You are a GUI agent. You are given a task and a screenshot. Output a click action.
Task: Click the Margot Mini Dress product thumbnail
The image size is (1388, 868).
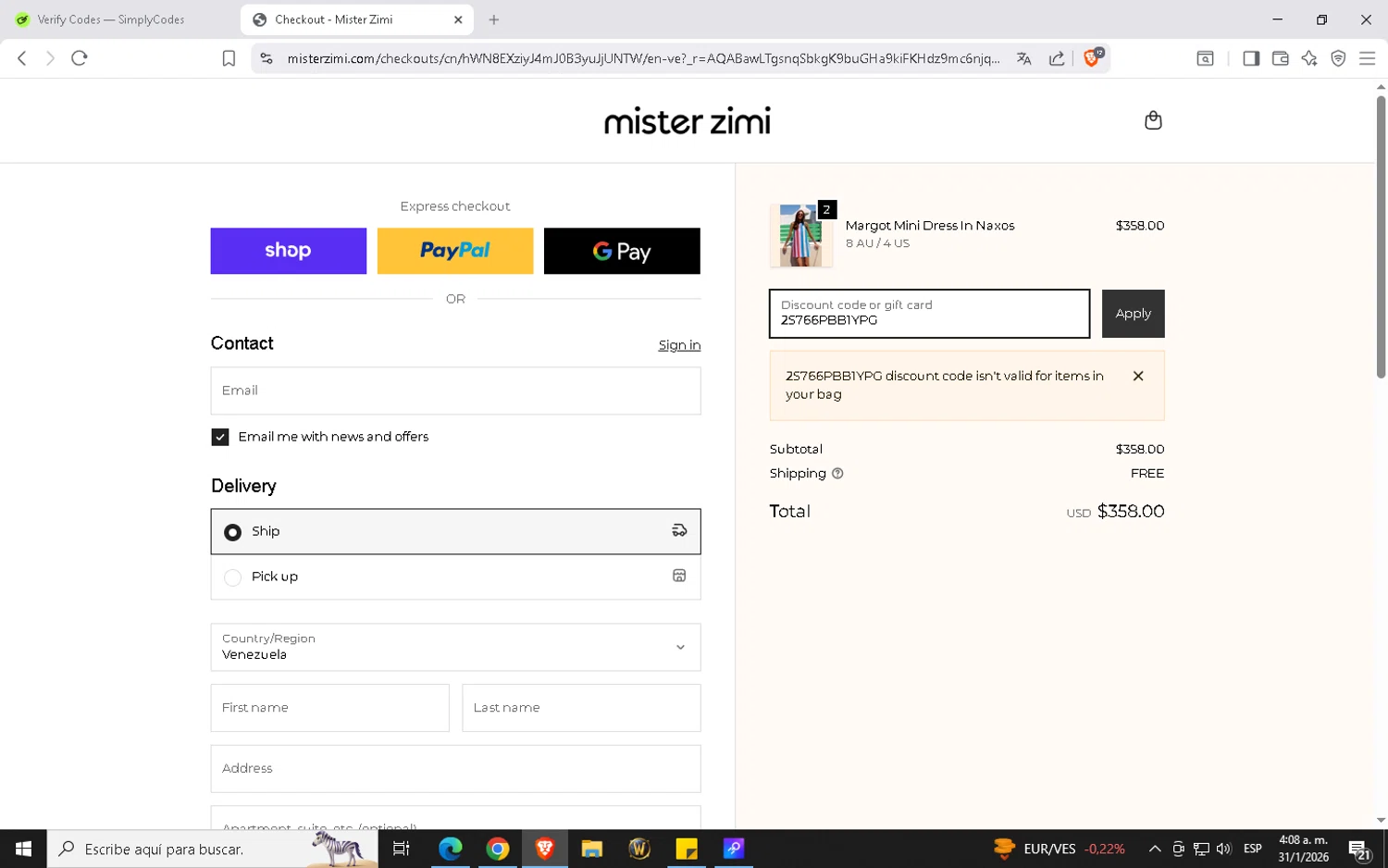(800, 235)
